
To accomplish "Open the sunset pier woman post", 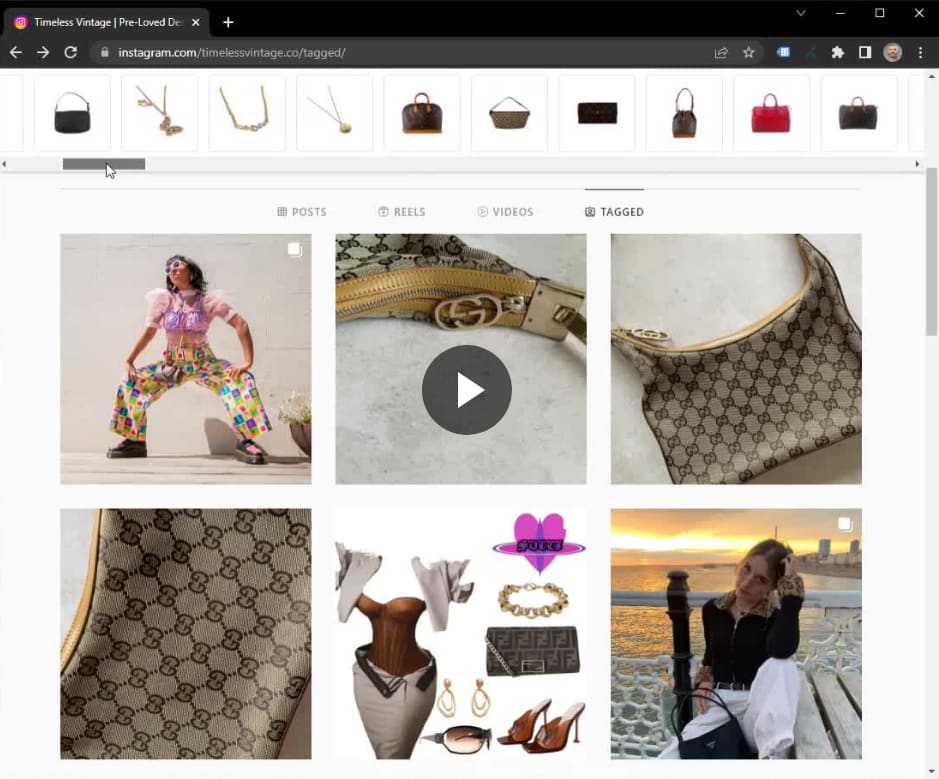I will click(x=736, y=634).
